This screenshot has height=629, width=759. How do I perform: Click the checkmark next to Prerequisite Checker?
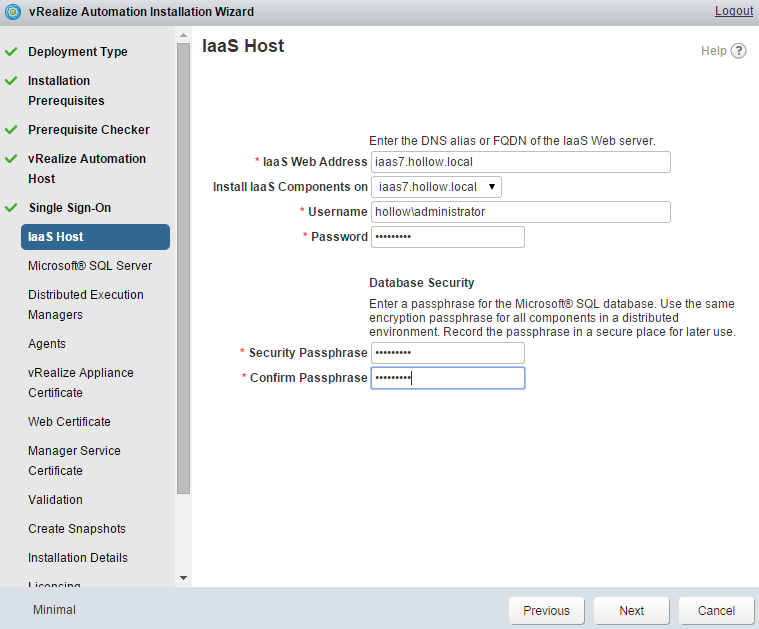(x=11, y=130)
